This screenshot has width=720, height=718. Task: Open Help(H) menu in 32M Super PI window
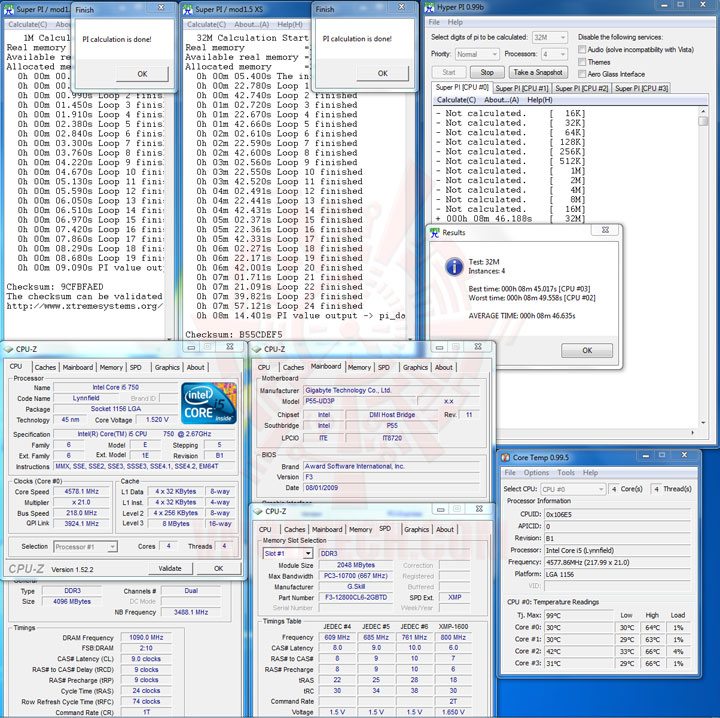coord(290,24)
